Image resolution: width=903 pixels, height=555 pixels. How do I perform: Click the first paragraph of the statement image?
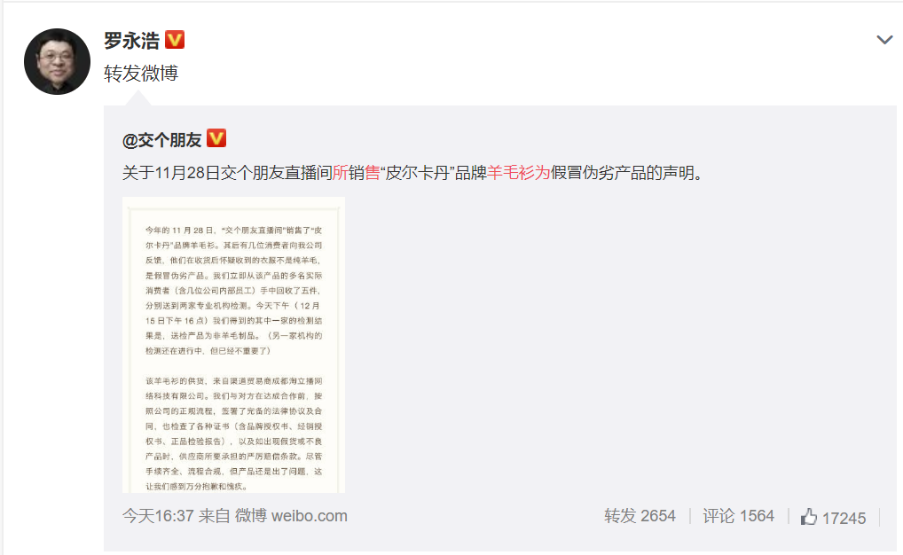pyautogui.click(x=234, y=290)
